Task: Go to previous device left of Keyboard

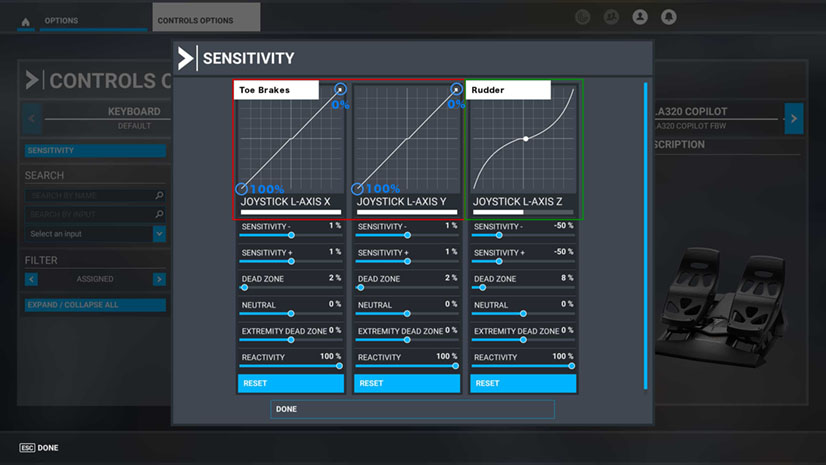Action: coord(32,118)
